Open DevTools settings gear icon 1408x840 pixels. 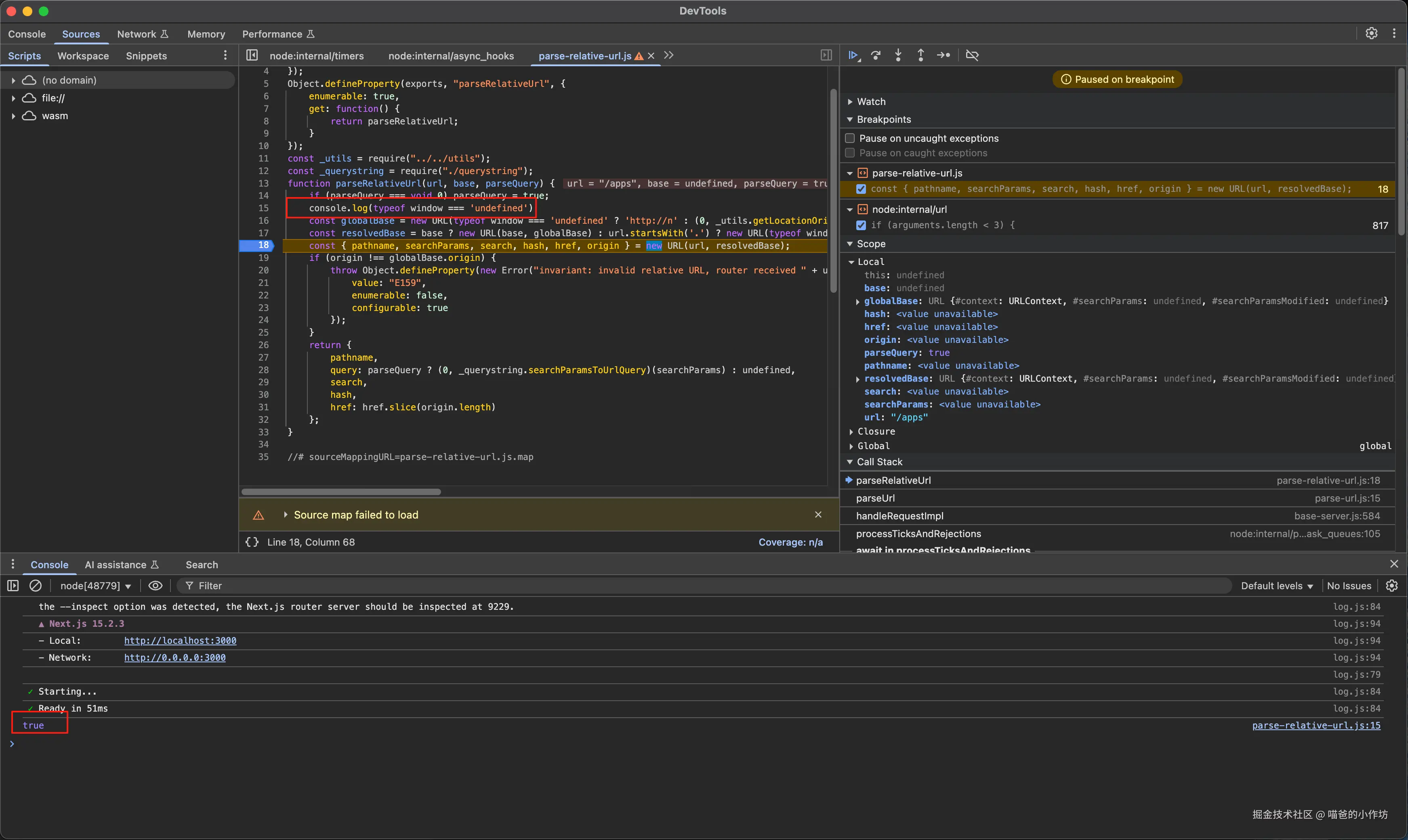[1371, 34]
